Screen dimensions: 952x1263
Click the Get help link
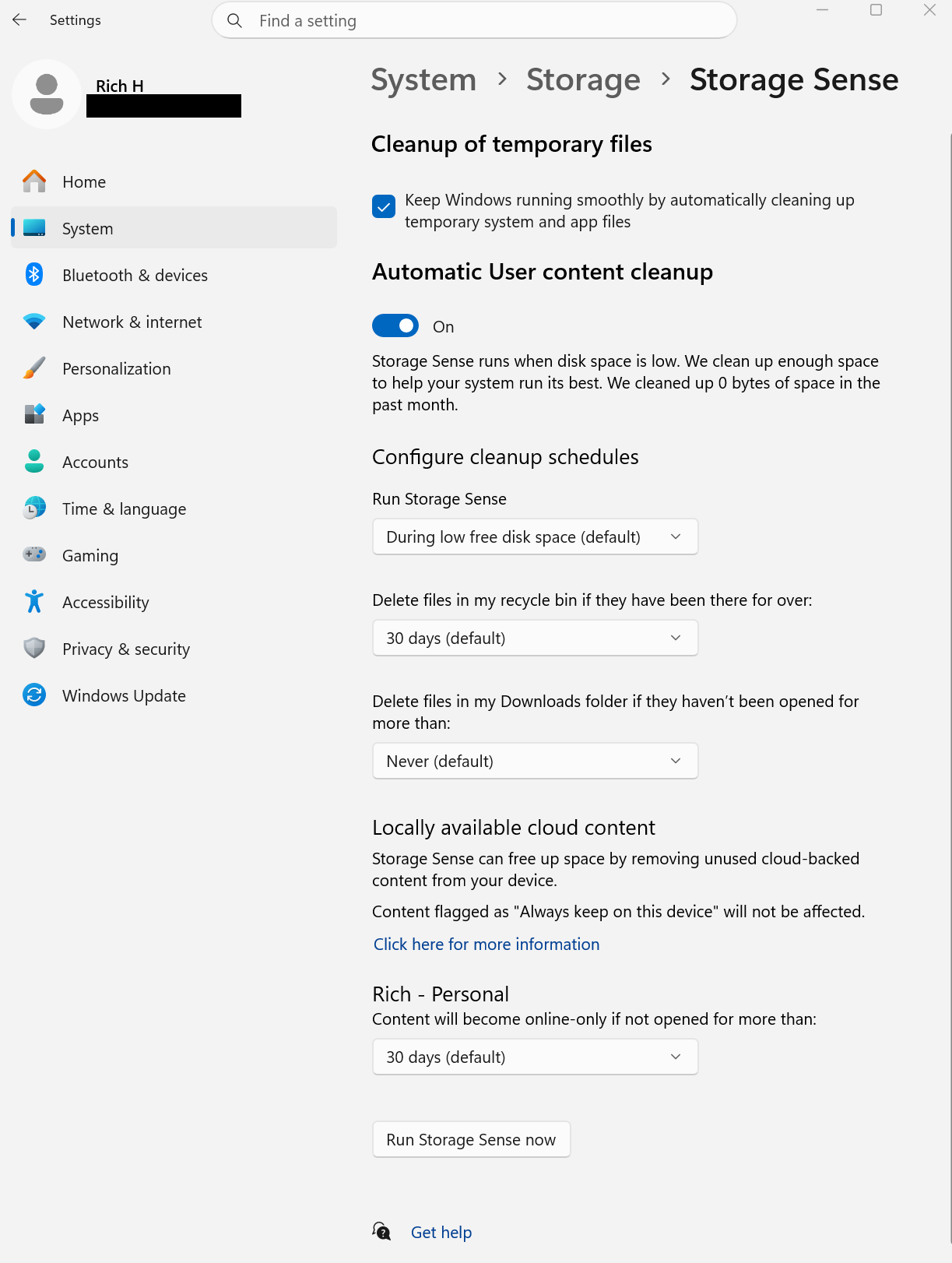click(x=441, y=1233)
